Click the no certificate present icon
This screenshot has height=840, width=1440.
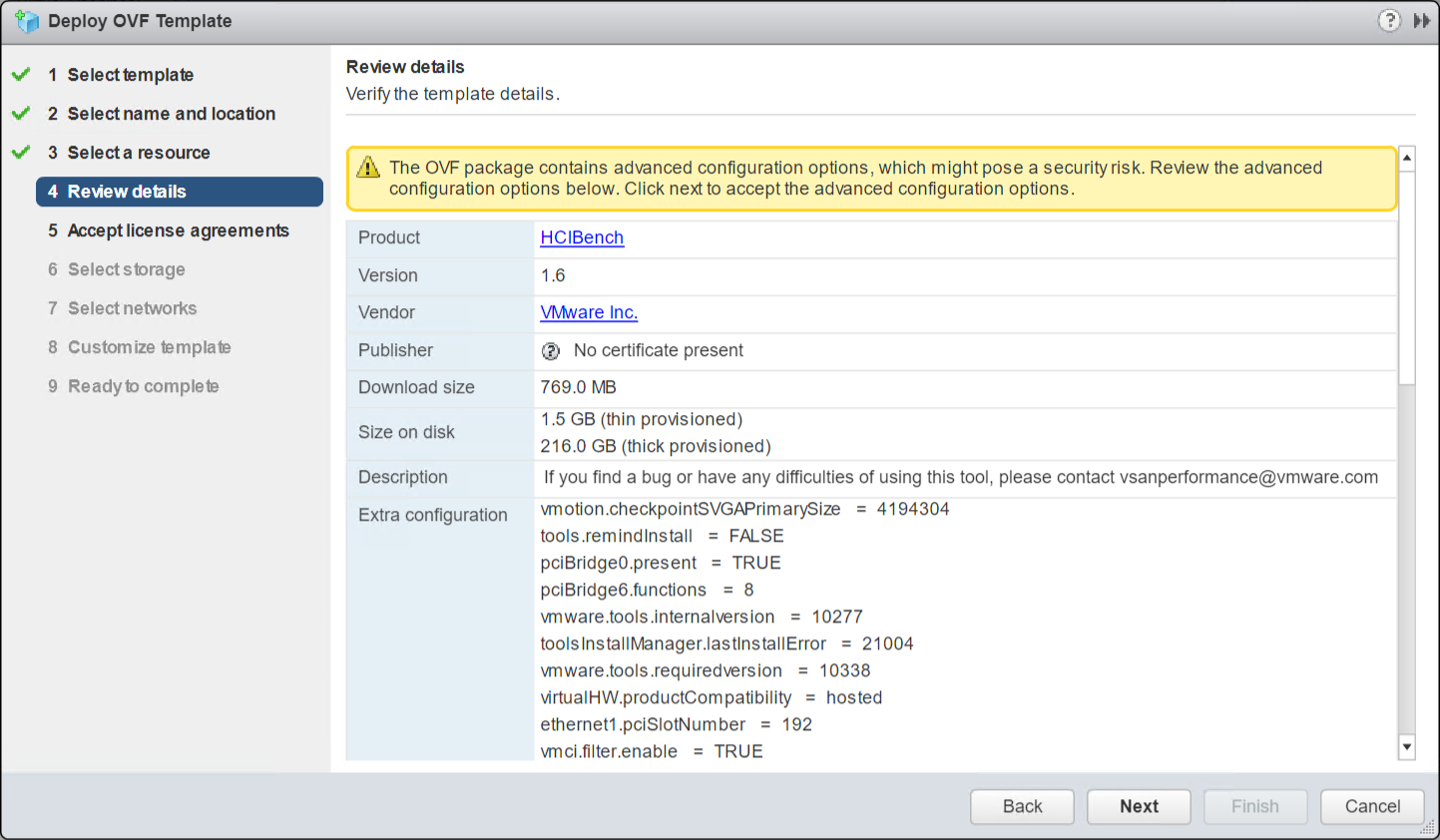550,350
